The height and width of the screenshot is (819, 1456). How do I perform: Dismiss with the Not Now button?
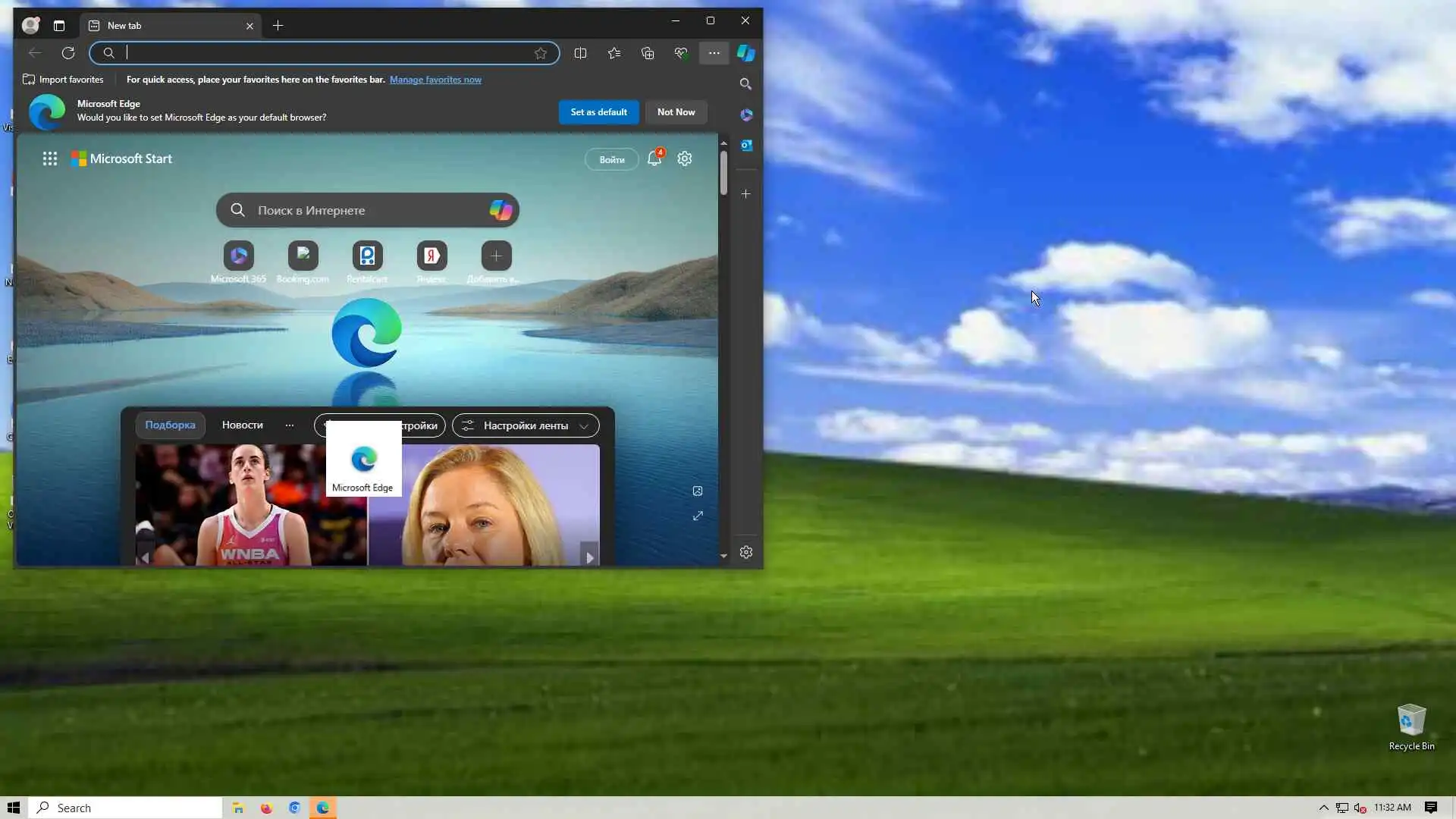pyautogui.click(x=676, y=112)
